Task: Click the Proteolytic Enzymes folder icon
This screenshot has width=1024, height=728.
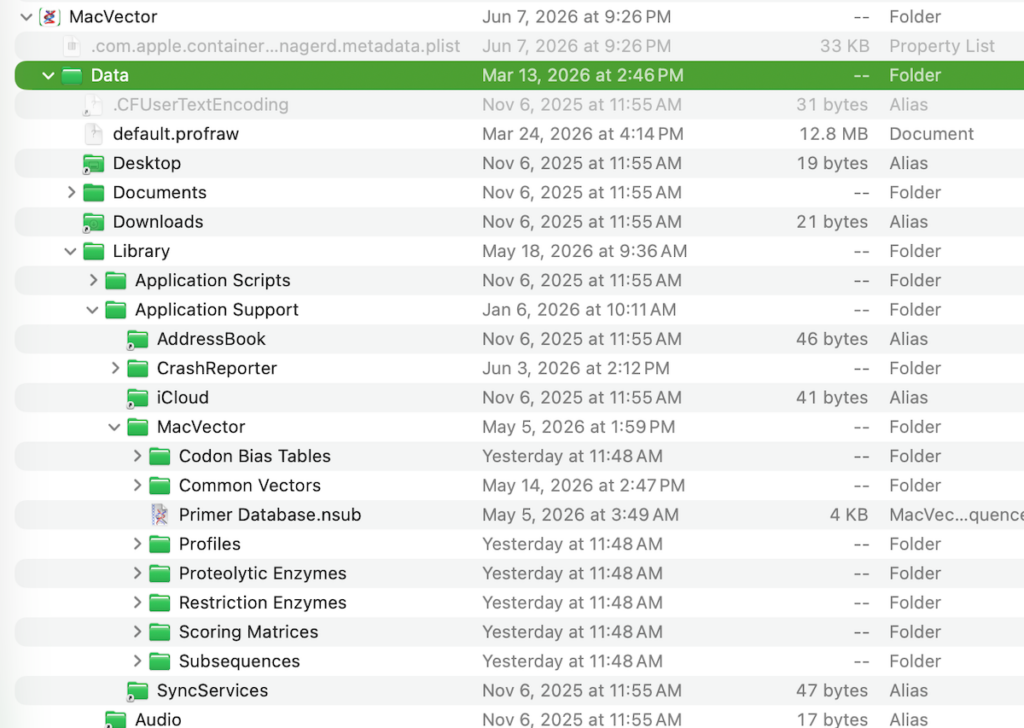Action: (x=160, y=574)
